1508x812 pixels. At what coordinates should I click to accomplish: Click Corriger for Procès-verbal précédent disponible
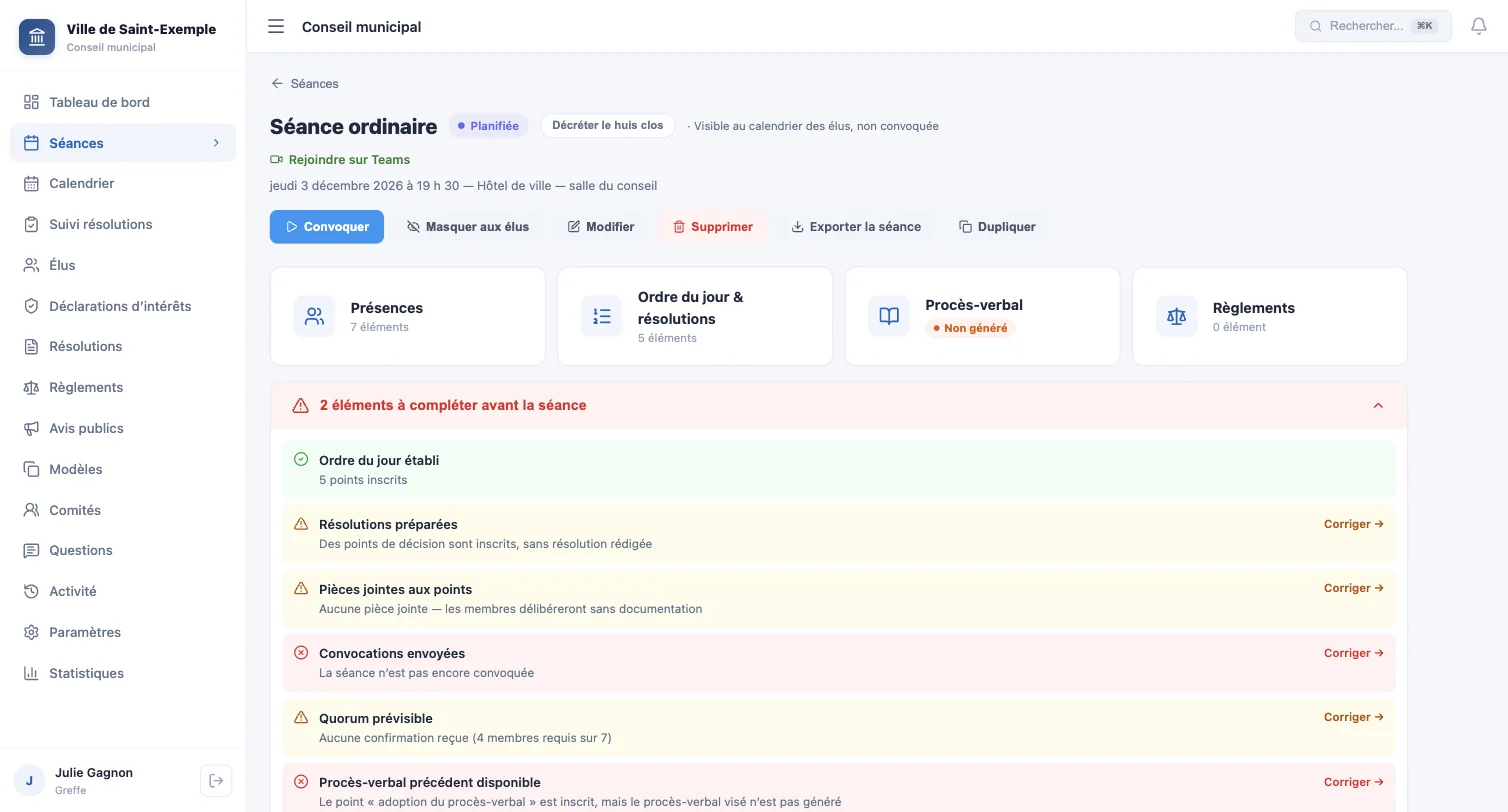(x=1354, y=782)
